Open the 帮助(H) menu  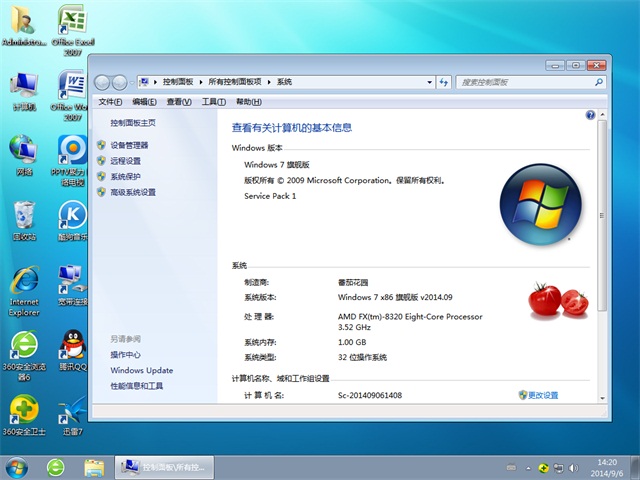pos(249,102)
